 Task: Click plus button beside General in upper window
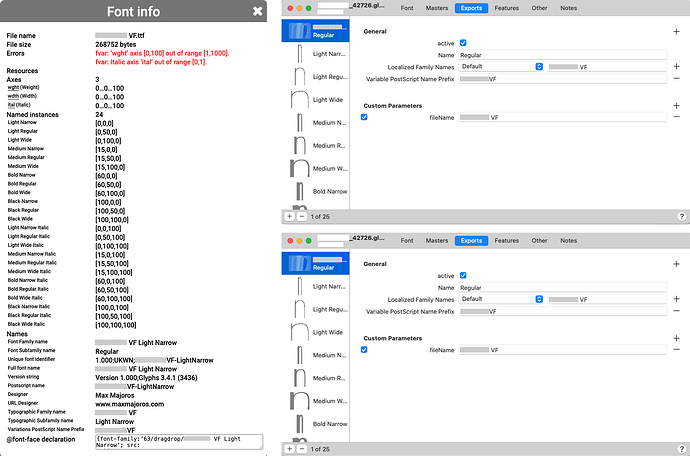pos(677,32)
